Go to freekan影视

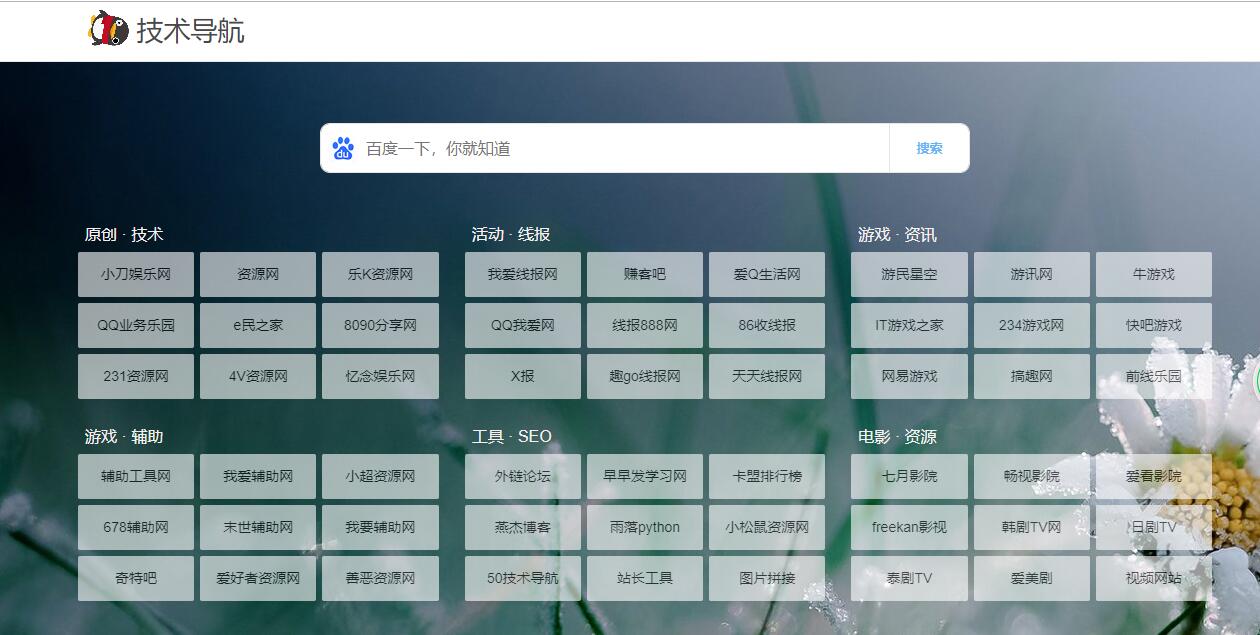pos(909,527)
